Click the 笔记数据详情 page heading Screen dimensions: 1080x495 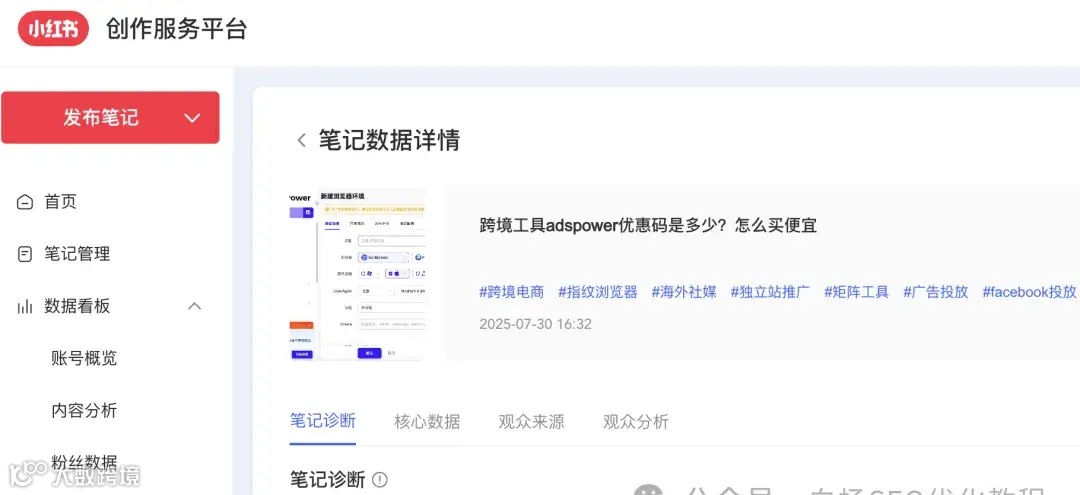click(389, 140)
